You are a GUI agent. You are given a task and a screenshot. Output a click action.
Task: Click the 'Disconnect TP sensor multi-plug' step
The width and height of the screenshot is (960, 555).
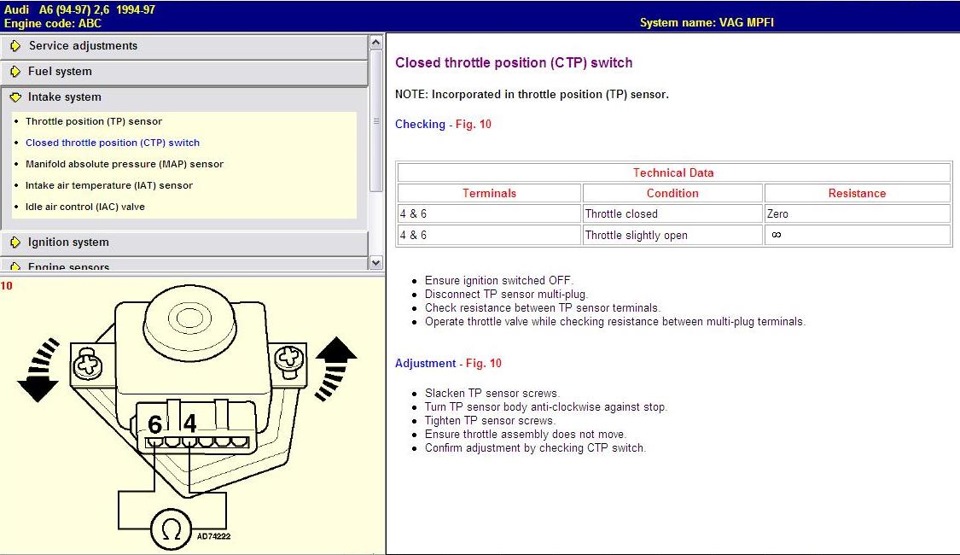pyautogui.click(x=506, y=294)
